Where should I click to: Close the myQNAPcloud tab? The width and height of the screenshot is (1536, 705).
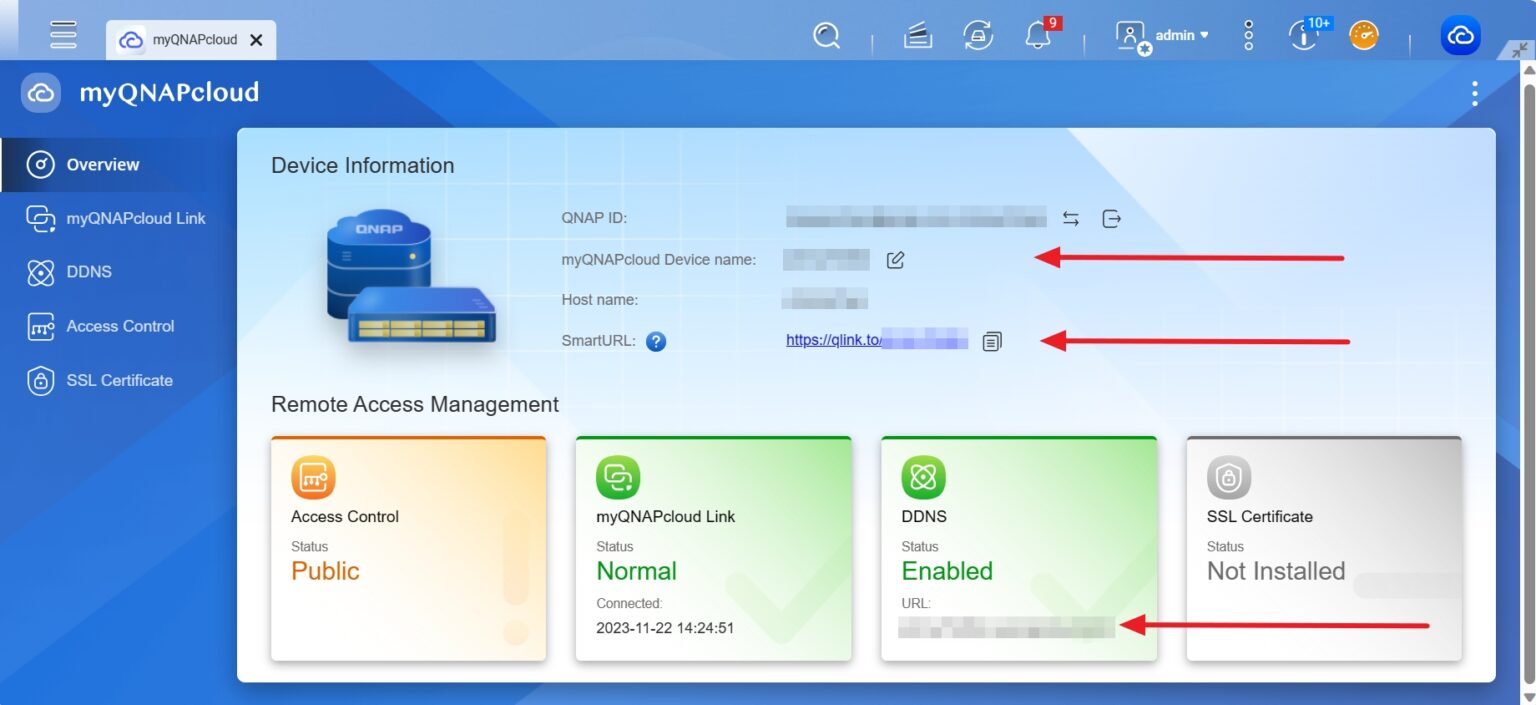pyautogui.click(x=256, y=40)
